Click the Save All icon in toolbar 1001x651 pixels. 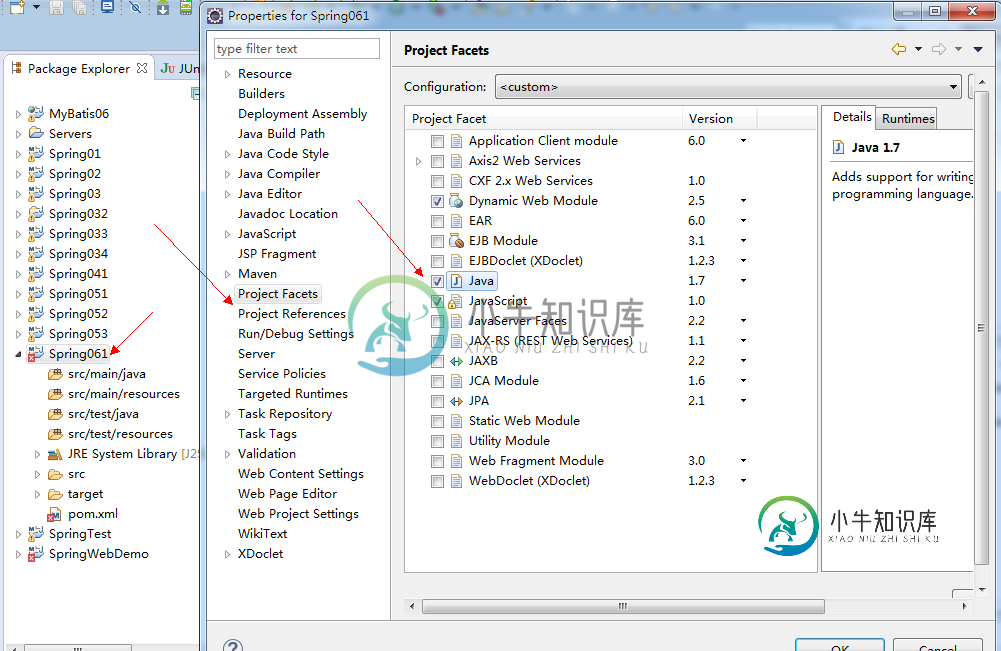pos(79,8)
